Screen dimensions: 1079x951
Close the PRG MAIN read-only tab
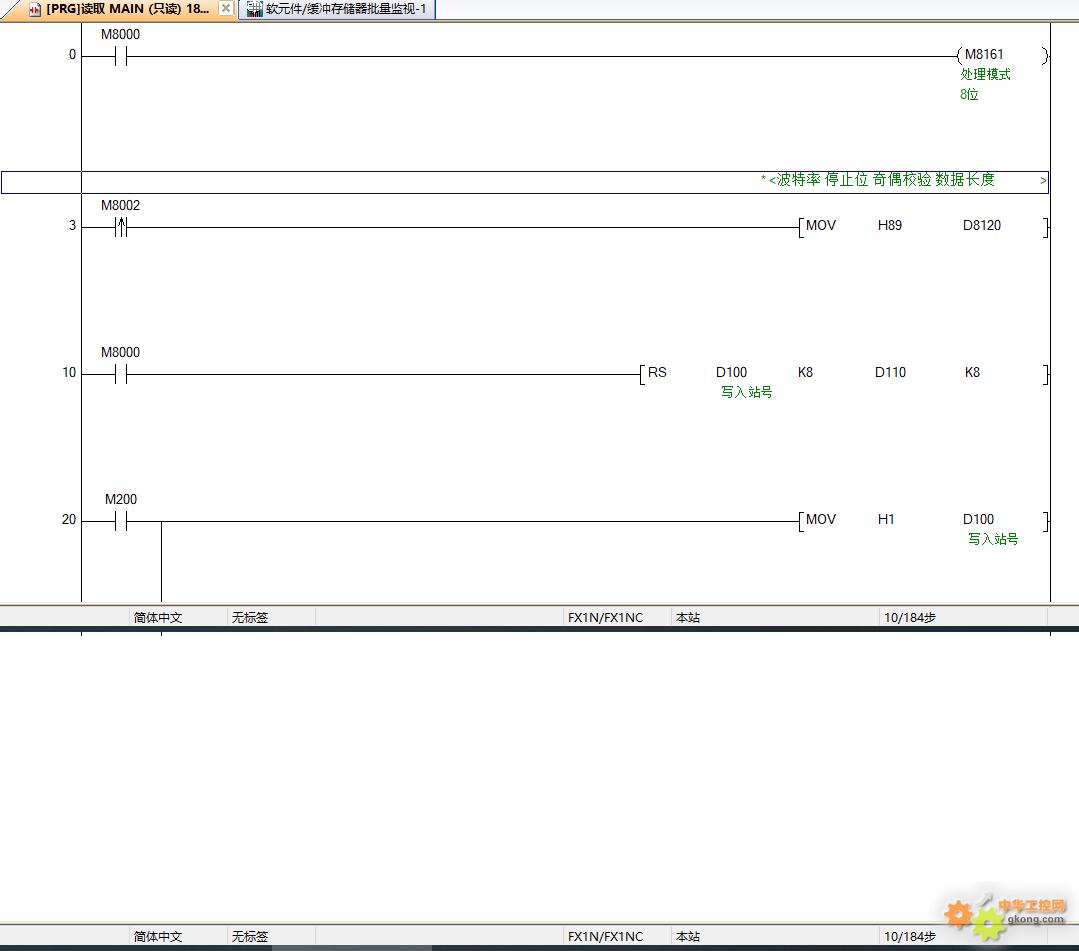(x=225, y=9)
